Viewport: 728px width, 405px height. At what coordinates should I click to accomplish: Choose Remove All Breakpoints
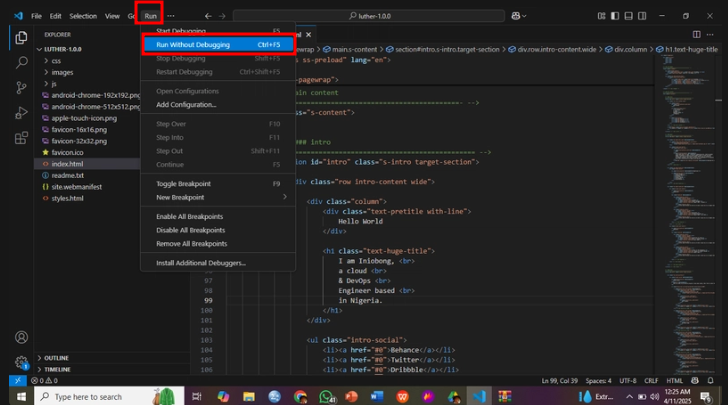coord(218,243)
